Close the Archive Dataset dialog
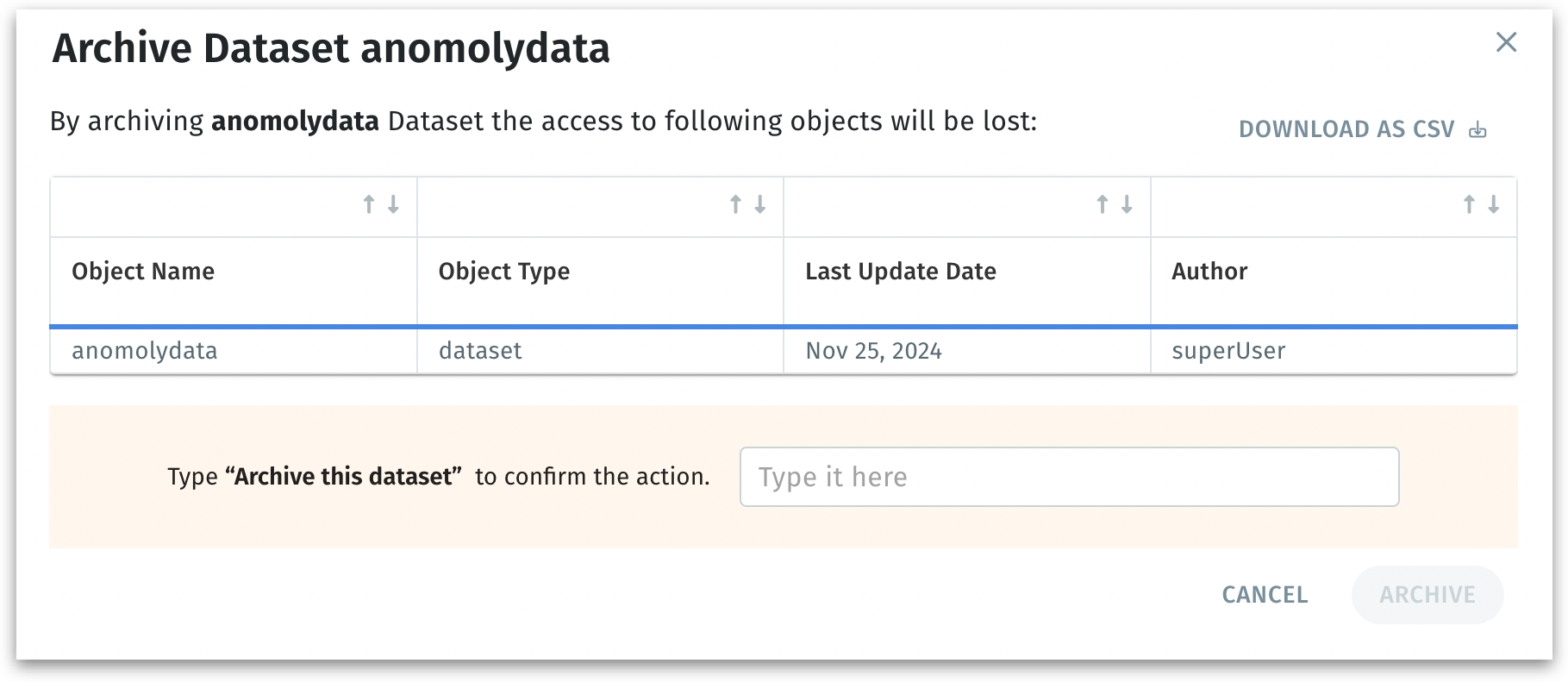The width and height of the screenshot is (1568, 682). coord(1506,42)
